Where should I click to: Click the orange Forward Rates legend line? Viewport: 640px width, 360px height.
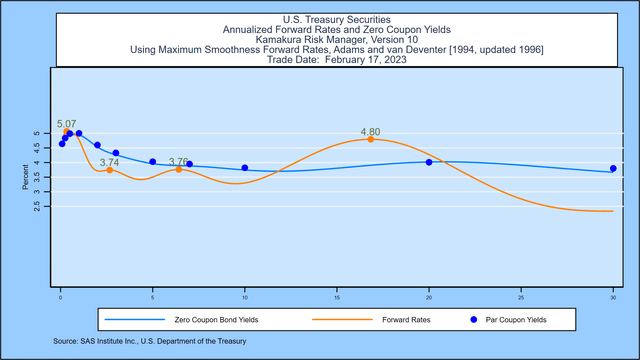[x=342, y=320]
